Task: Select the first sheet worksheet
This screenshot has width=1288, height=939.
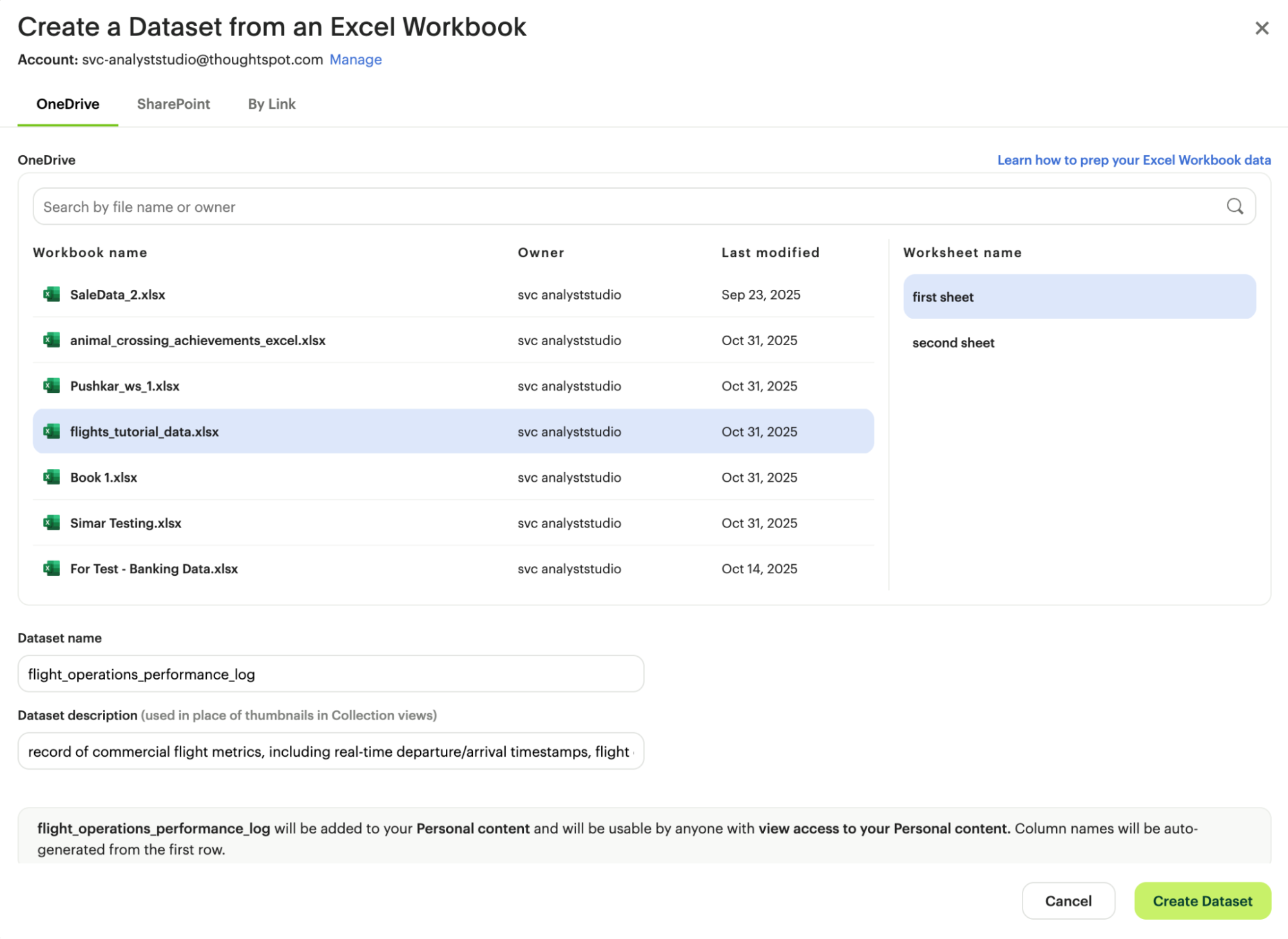Action: 943,297
